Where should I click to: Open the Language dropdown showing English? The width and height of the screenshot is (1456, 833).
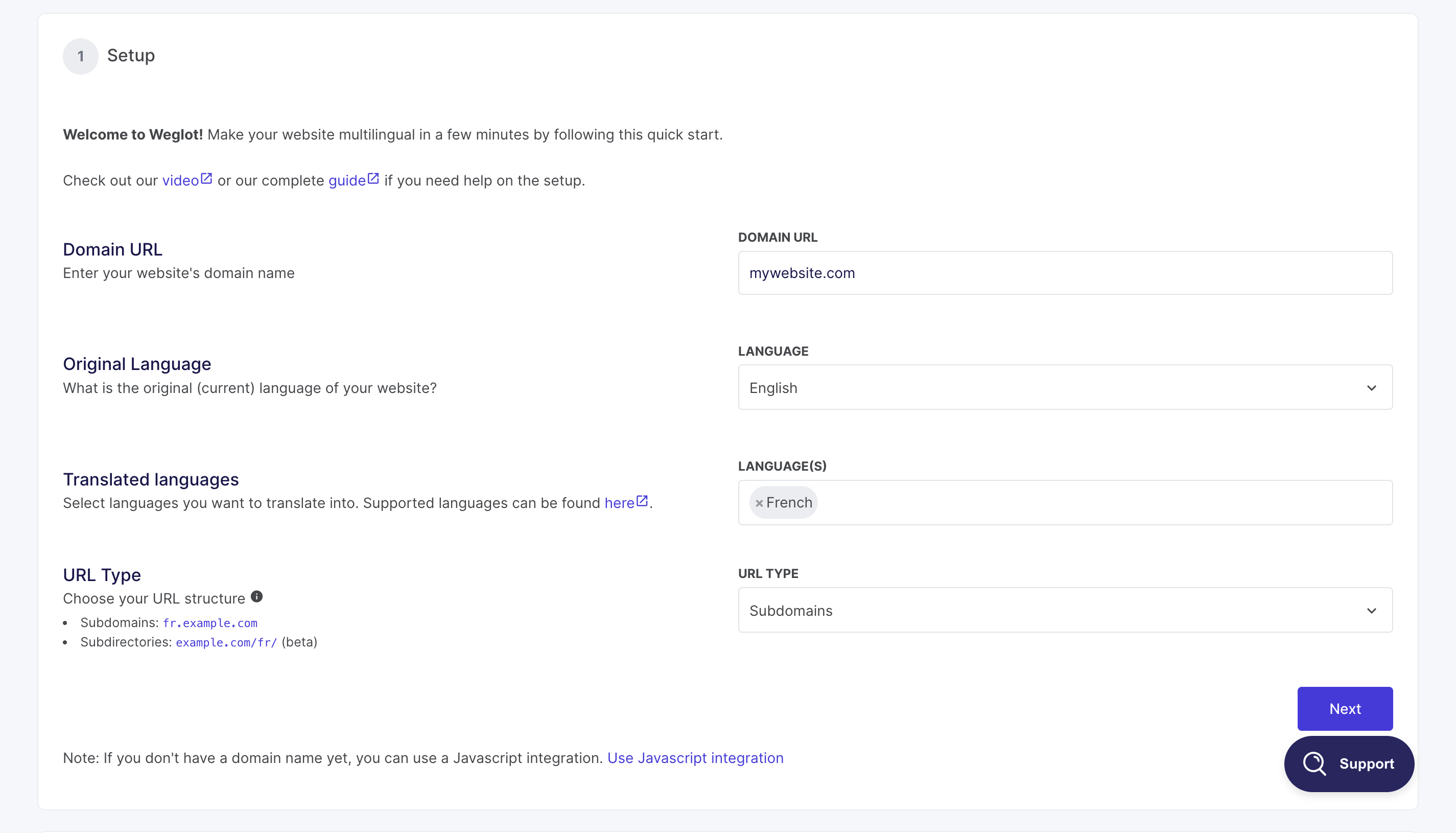coord(1065,387)
